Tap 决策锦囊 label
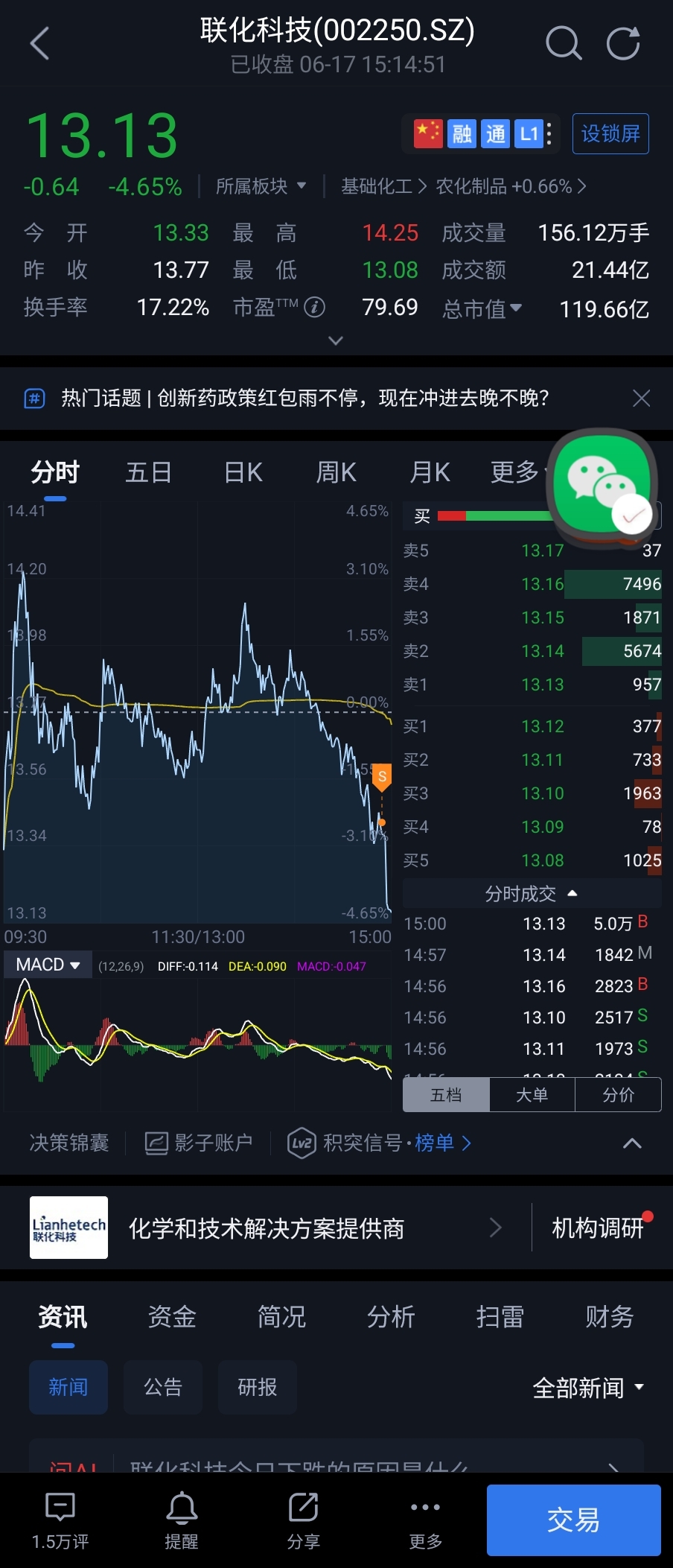Image resolution: width=673 pixels, height=1568 pixels. [69, 1143]
